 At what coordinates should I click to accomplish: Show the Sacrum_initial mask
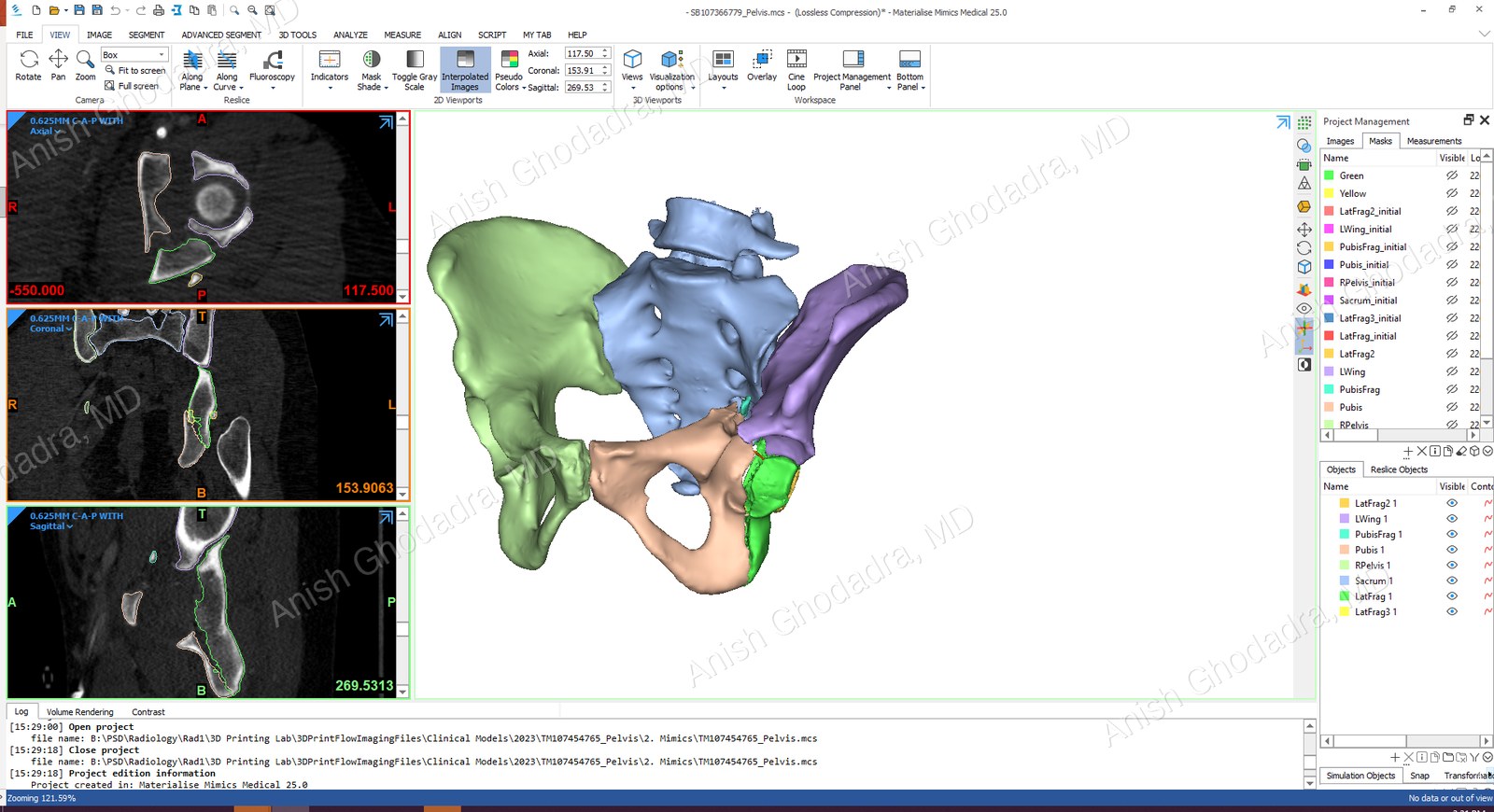point(1452,301)
